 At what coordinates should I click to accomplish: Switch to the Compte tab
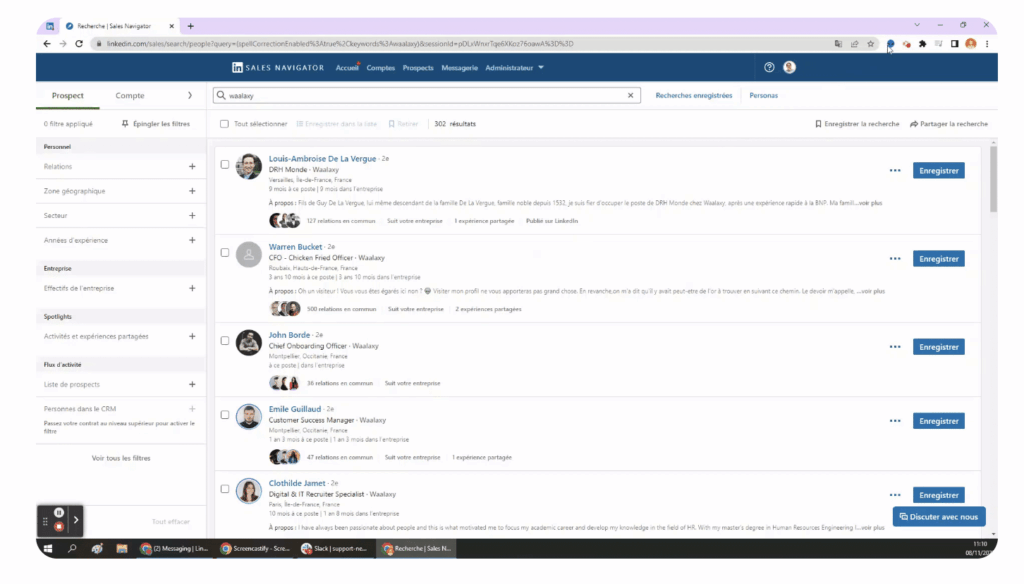click(x=130, y=96)
